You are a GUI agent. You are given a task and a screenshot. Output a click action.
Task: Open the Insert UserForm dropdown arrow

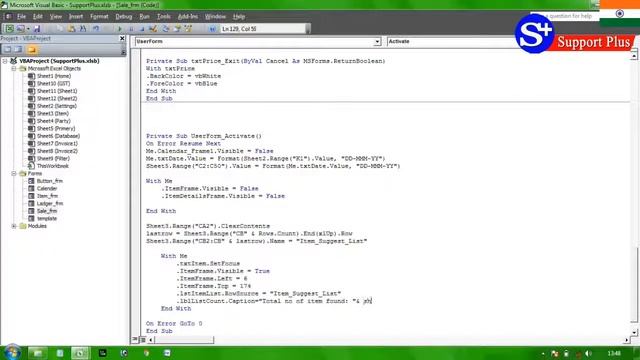click(x=28, y=29)
